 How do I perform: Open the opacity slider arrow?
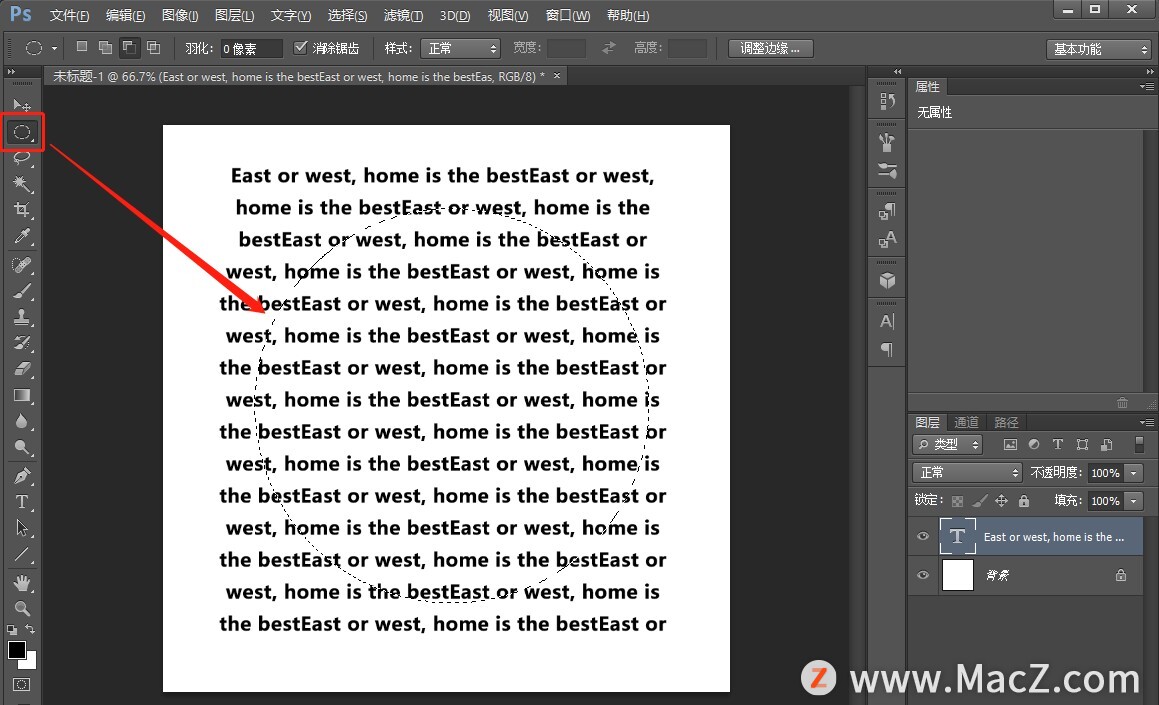click(x=1134, y=473)
